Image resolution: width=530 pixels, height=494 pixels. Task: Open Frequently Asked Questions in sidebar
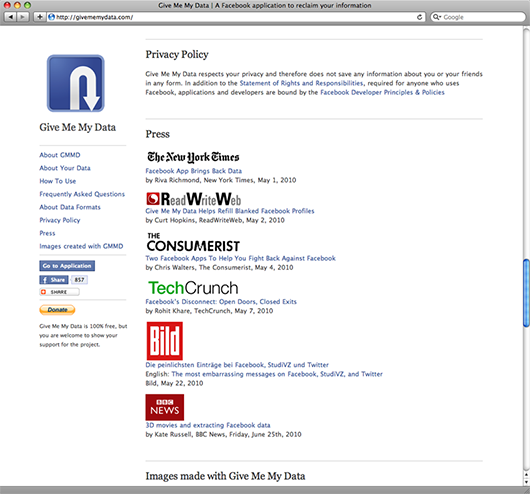(x=82, y=194)
